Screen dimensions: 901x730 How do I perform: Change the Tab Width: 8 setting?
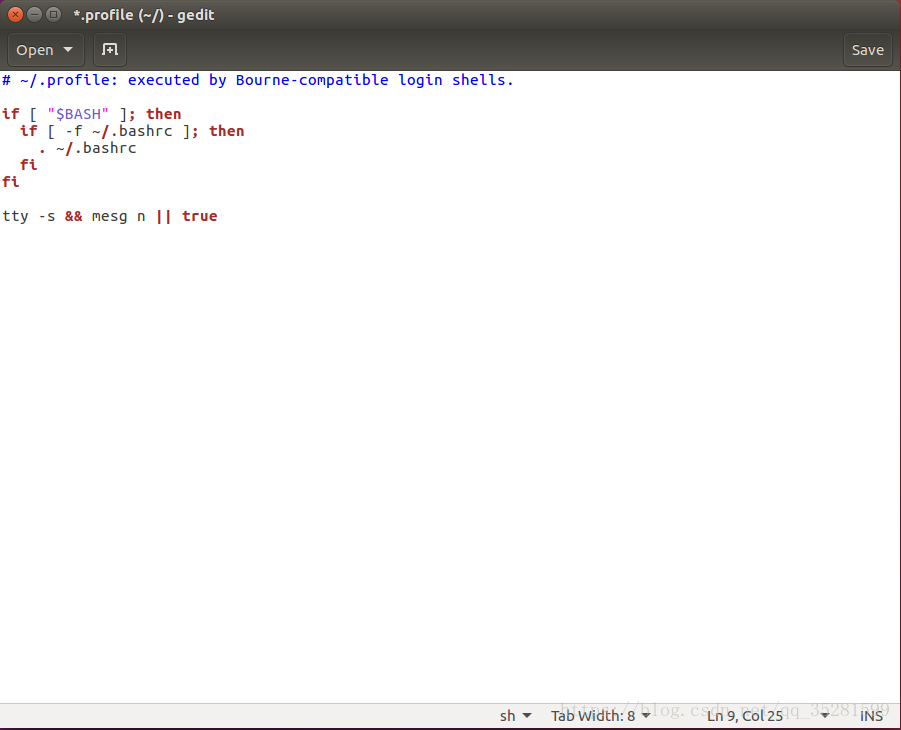point(600,716)
